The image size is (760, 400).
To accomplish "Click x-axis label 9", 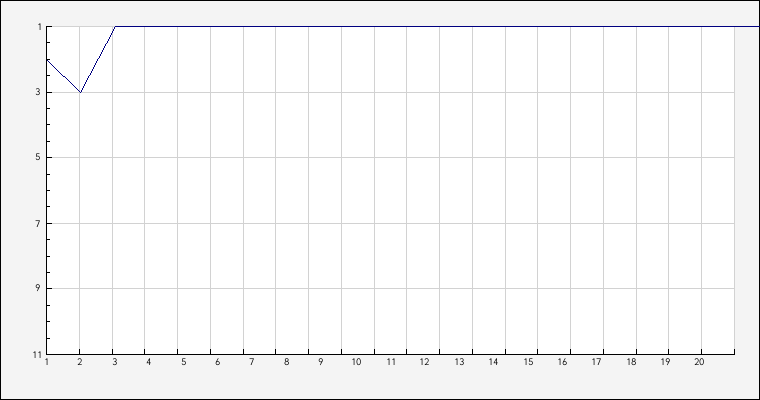I will click(x=320, y=362).
